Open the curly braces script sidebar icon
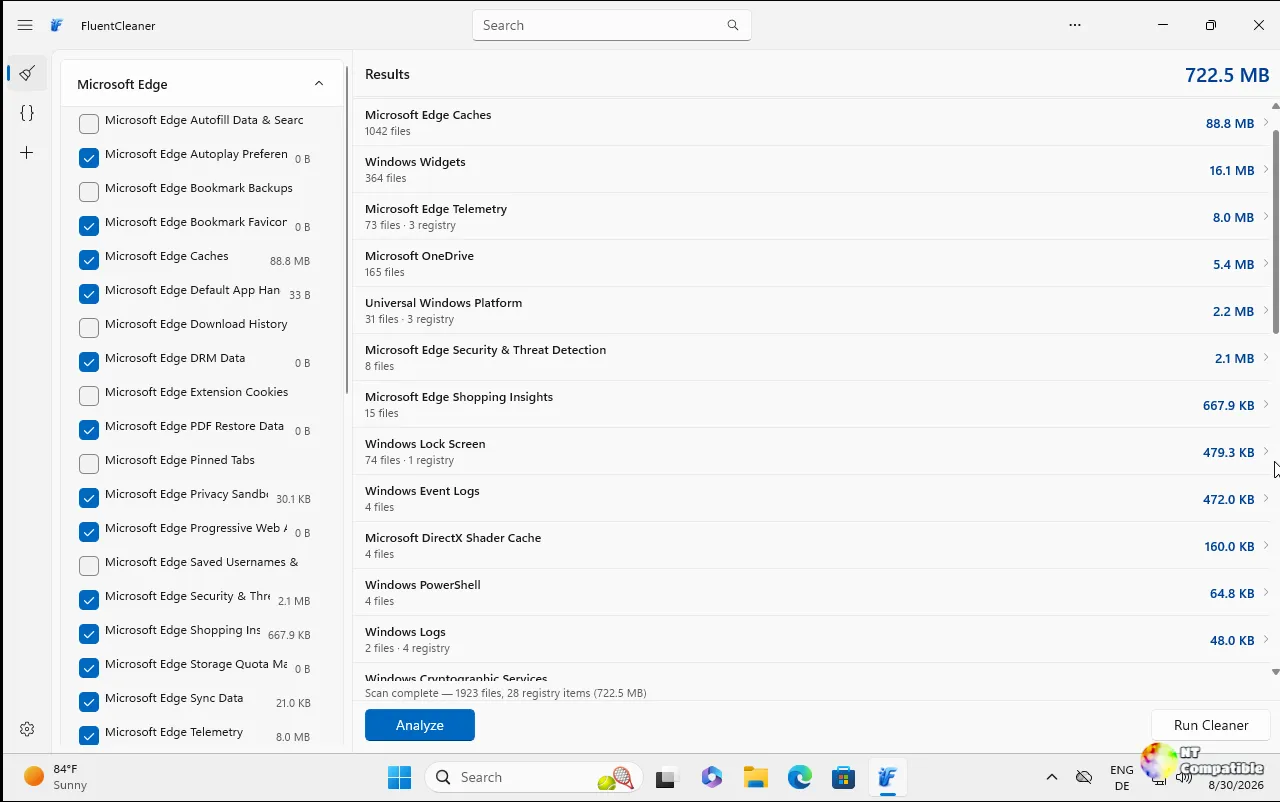1280x802 pixels. tap(27, 113)
